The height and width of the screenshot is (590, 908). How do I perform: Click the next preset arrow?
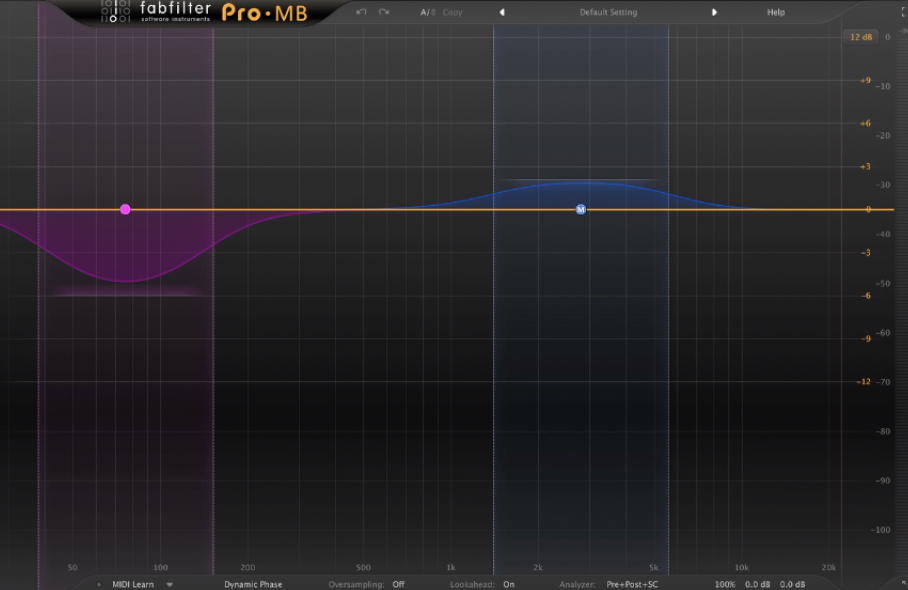714,12
